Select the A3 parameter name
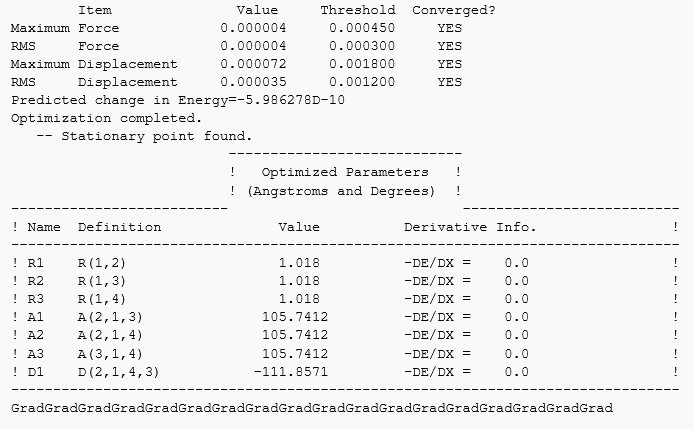694x429 pixels. click(x=36, y=353)
